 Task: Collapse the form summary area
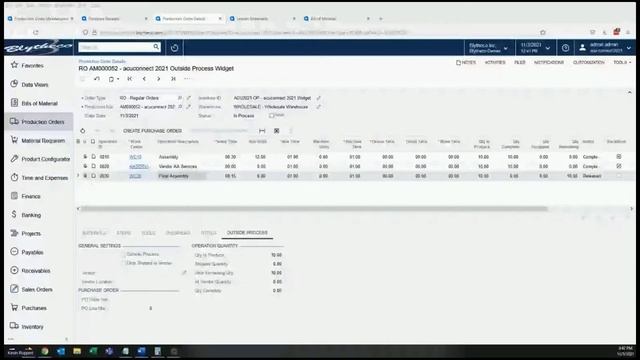[629, 93]
